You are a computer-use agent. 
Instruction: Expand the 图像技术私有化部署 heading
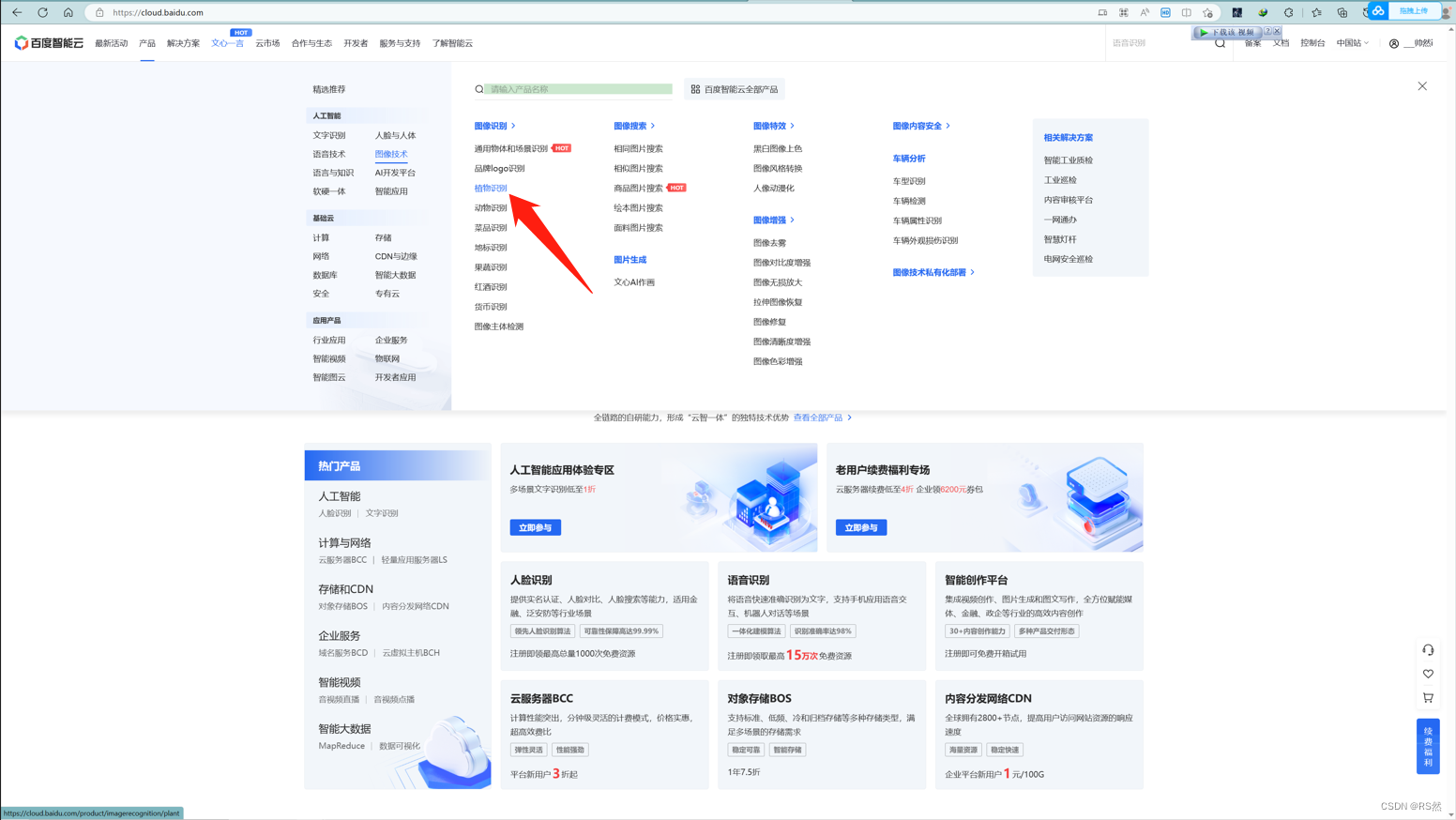[x=933, y=272]
